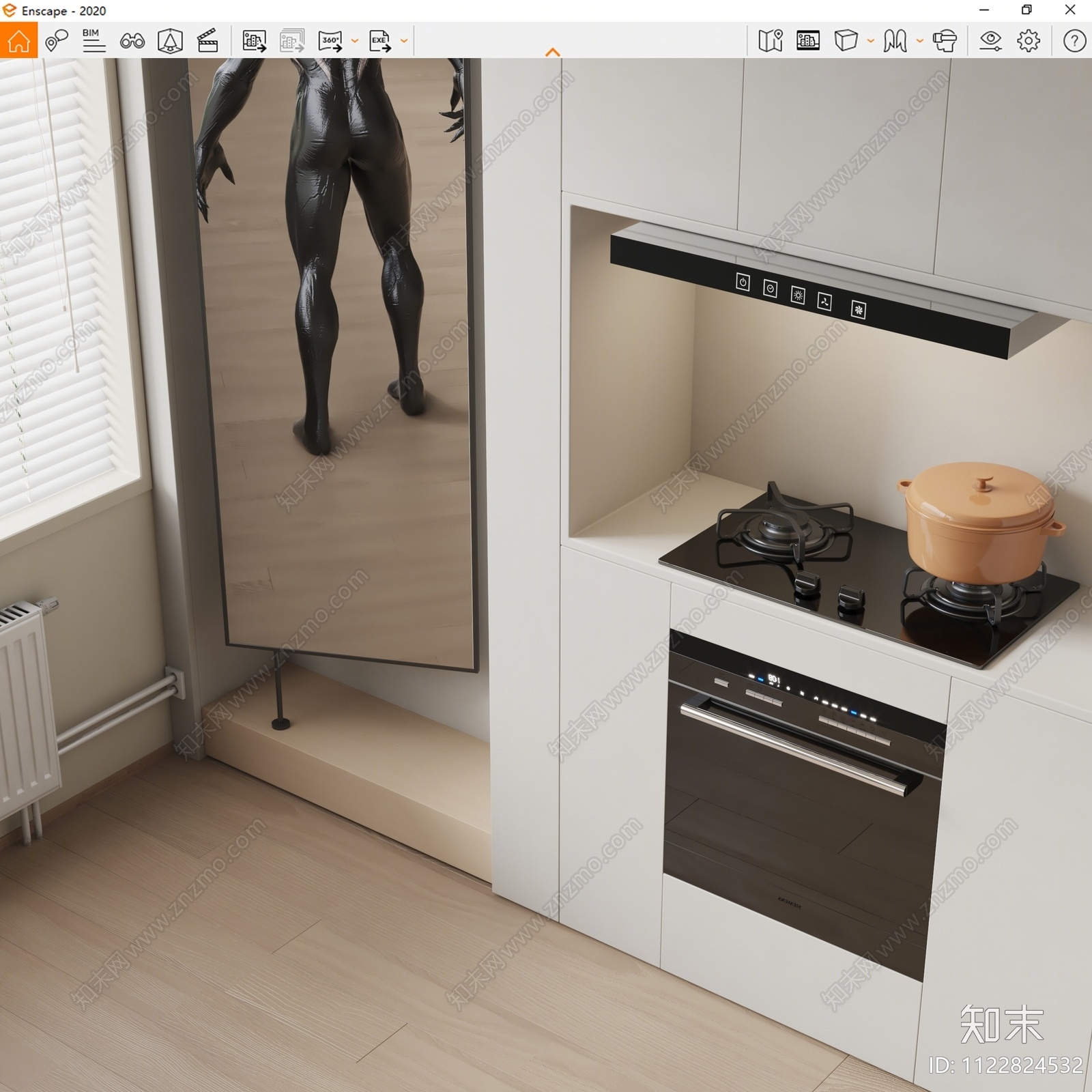Open Visual Settings eye icon

pyautogui.click(x=990, y=41)
